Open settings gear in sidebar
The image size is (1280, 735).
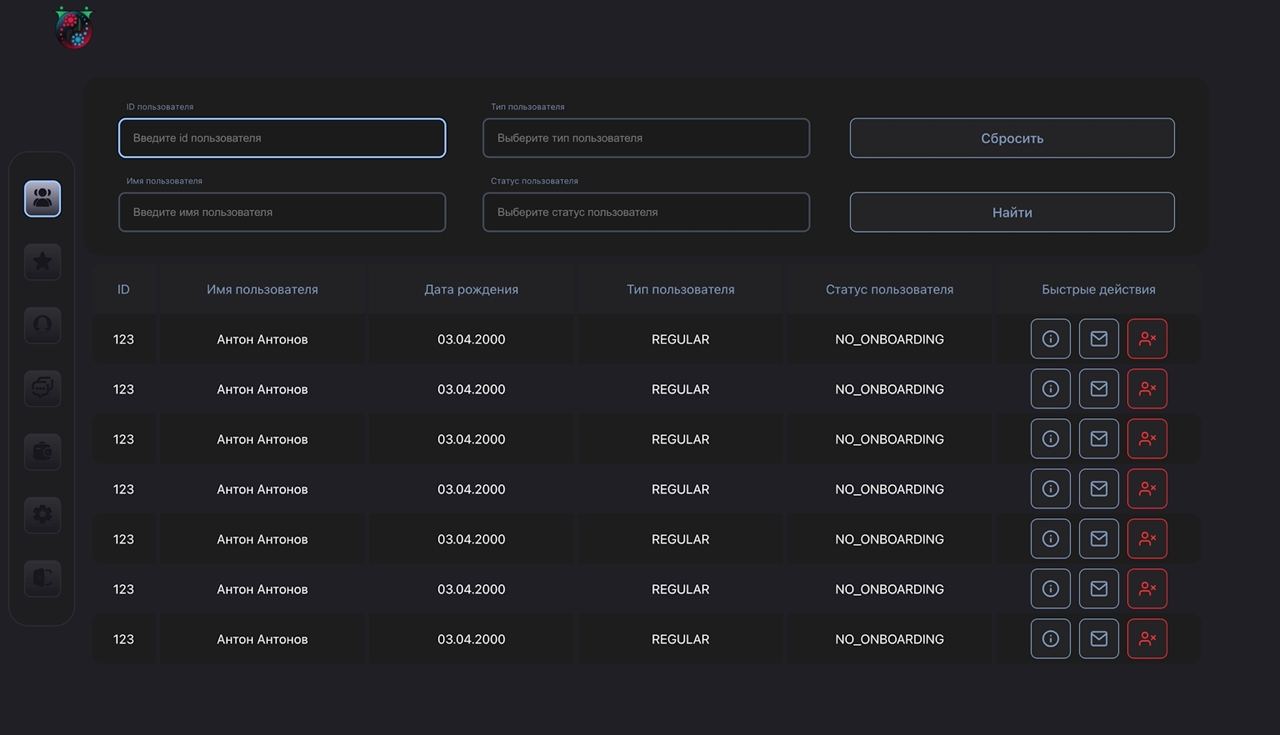42,514
